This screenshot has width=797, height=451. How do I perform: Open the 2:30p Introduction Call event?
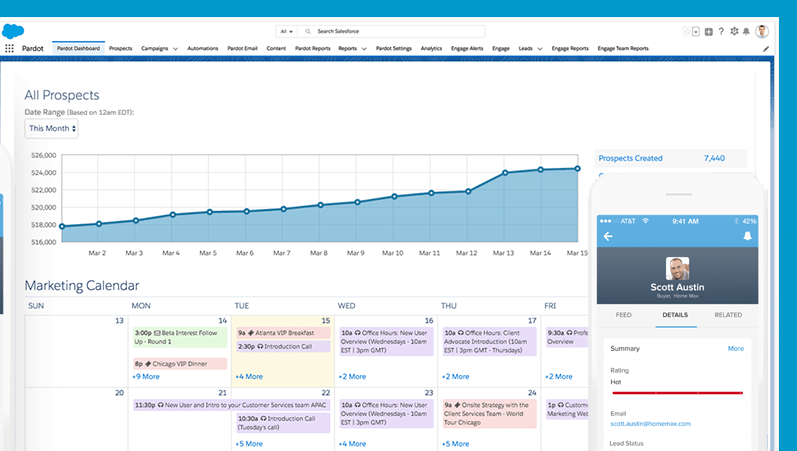tap(283, 346)
